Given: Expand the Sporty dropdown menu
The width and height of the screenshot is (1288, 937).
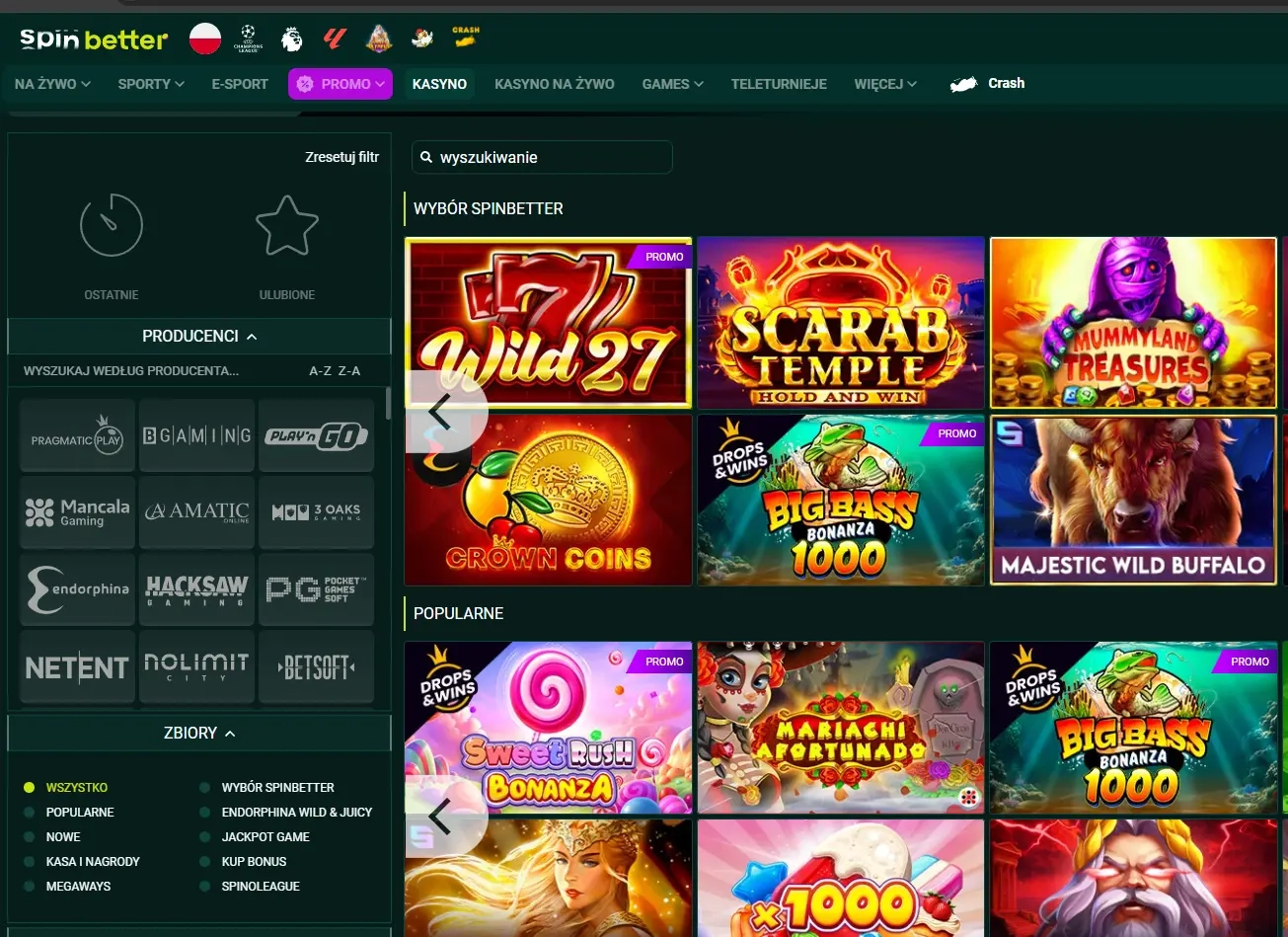Looking at the screenshot, I should point(151,84).
